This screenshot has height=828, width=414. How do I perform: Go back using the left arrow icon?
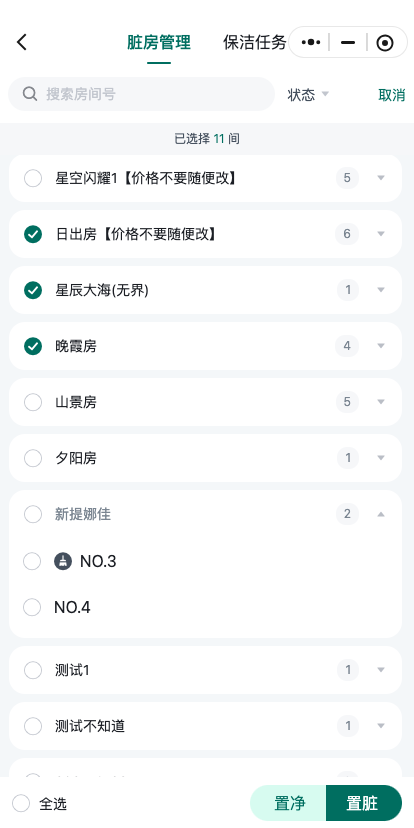pyautogui.click(x=22, y=42)
